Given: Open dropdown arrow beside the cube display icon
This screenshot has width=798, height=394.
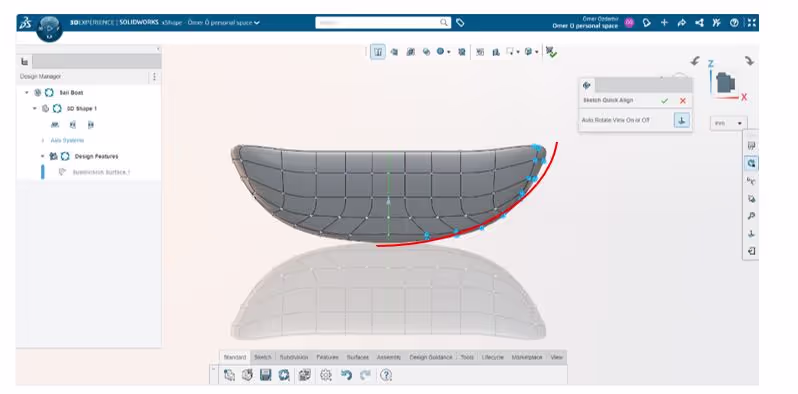Looking at the screenshot, I should pyautogui.click(x=536, y=52).
